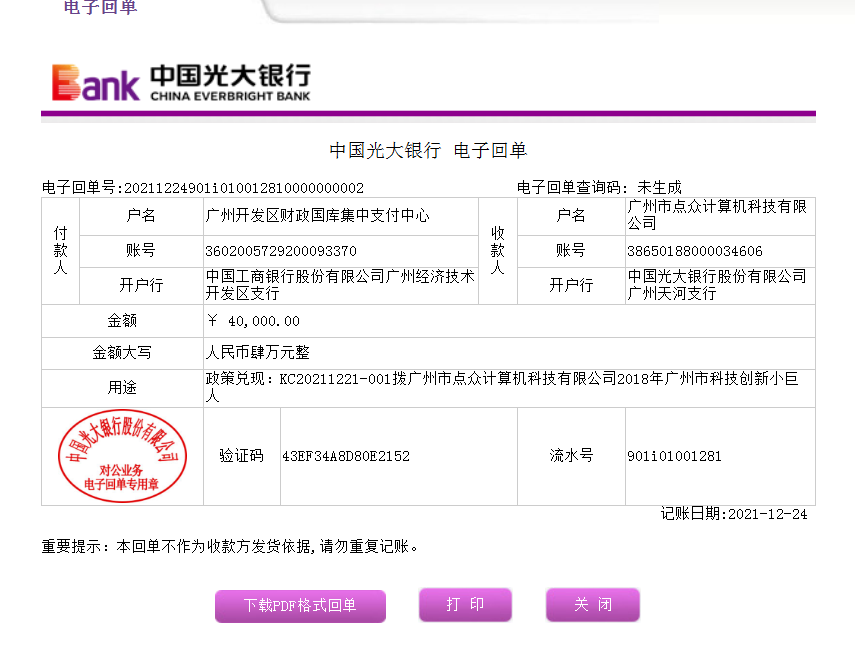Image resolution: width=855 pixels, height=645 pixels.
Task: Select the 政策兑现 purpose description text
Action: click(x=502, y=387)
